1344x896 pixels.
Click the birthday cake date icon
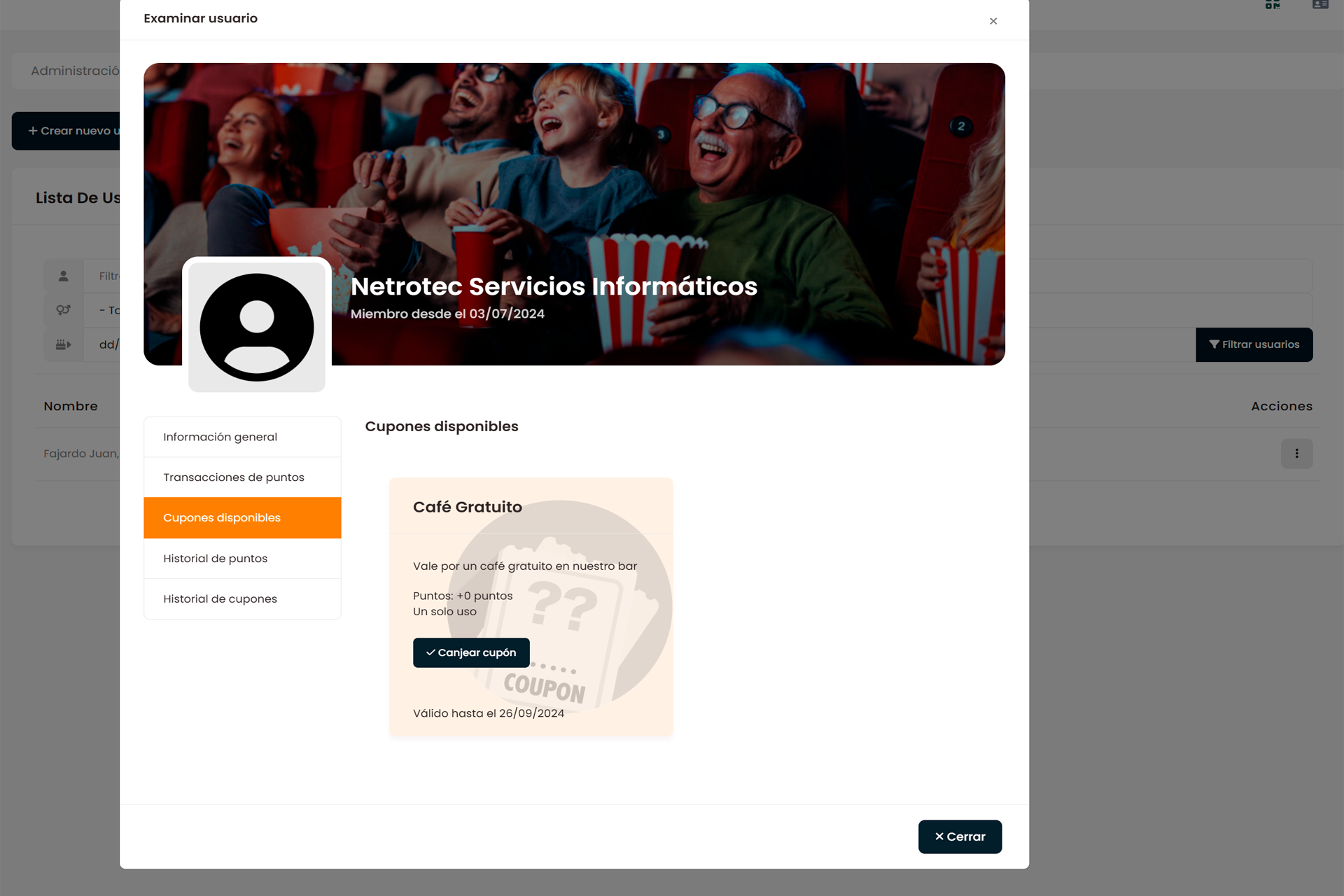[64, 344]
